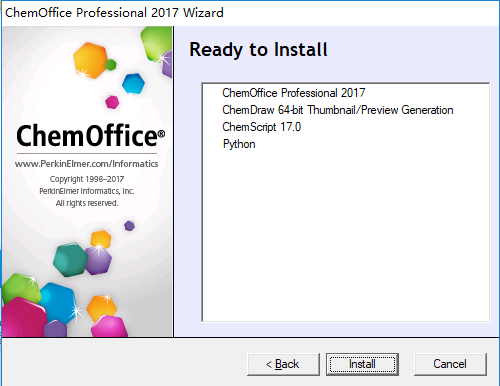
Task: Click the PerkinElmer Informatics, Inc. text
Action: 87,191
